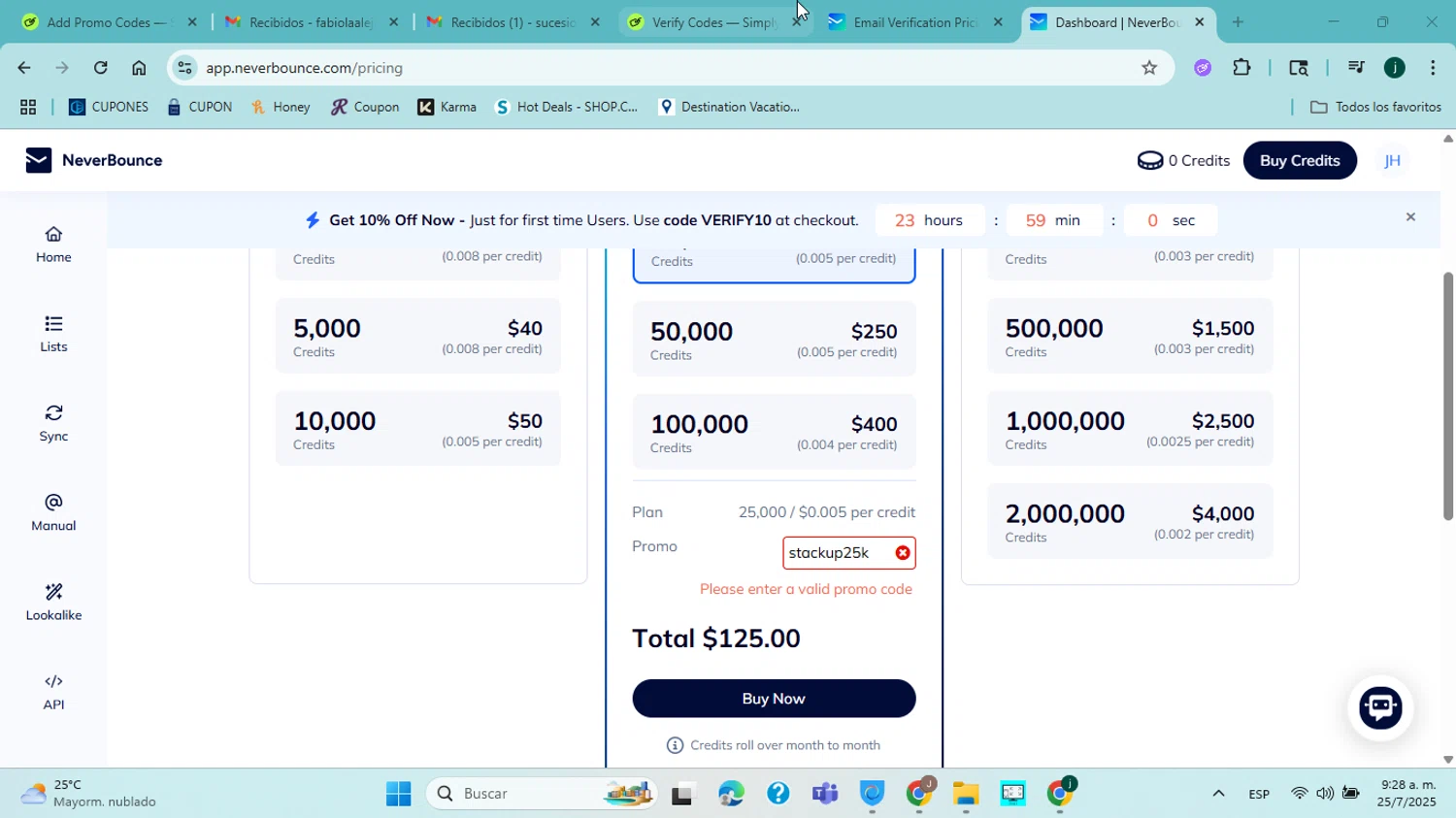The image size is (1456, 818).
Task: Click the NeverBounce envelope logo
Action: tap(38, 160)
